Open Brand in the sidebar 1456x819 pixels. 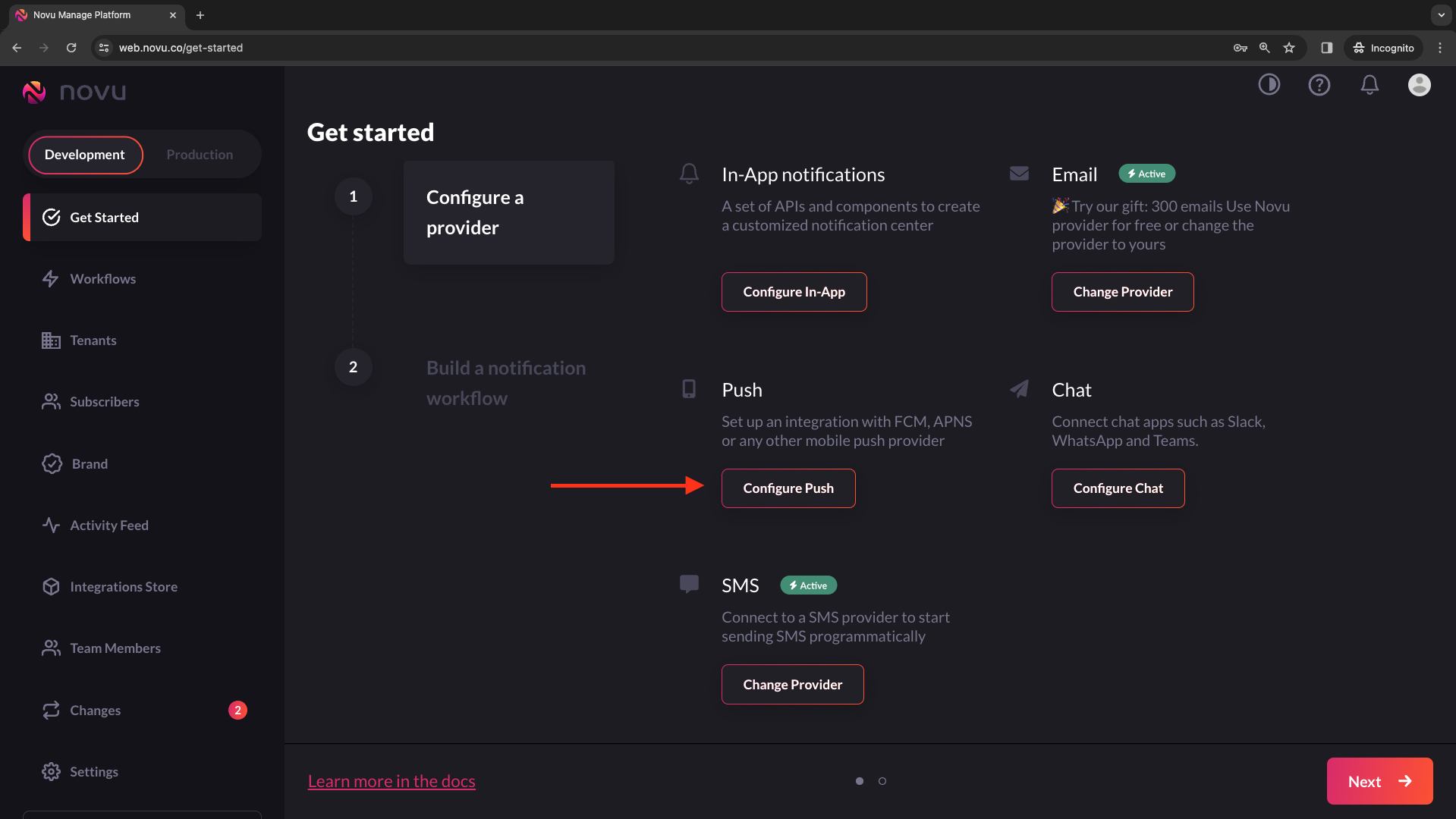(x=142, y=464)
